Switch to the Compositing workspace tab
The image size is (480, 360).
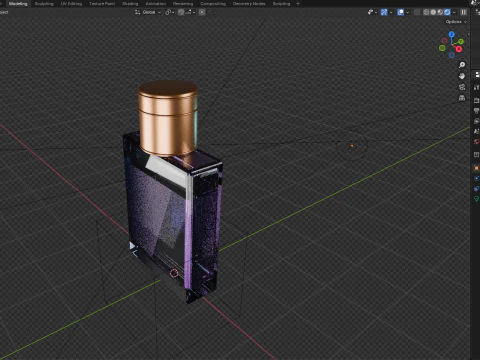[213, 4]
